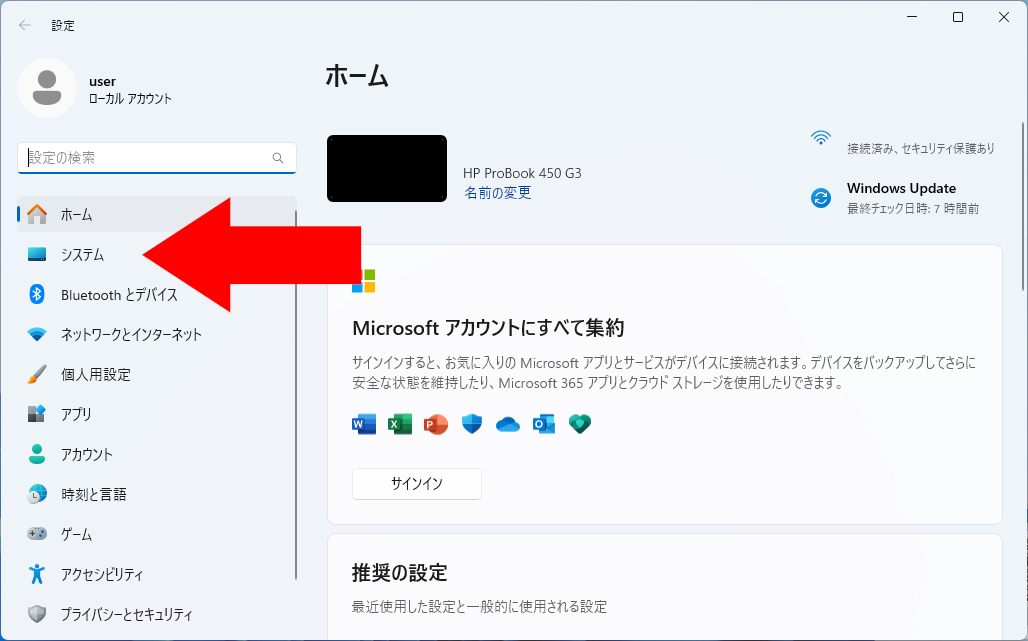
Task: Click the privacy shield icon
Action: tap(37, 614)
